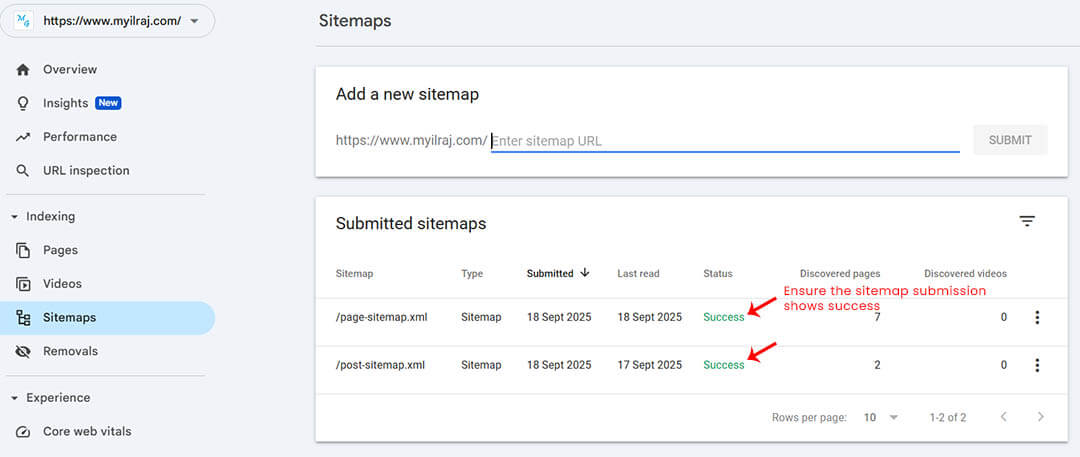Click discovered pages value 2
The width and height of the screenshot is (1080, 457).
click(877, 365)
